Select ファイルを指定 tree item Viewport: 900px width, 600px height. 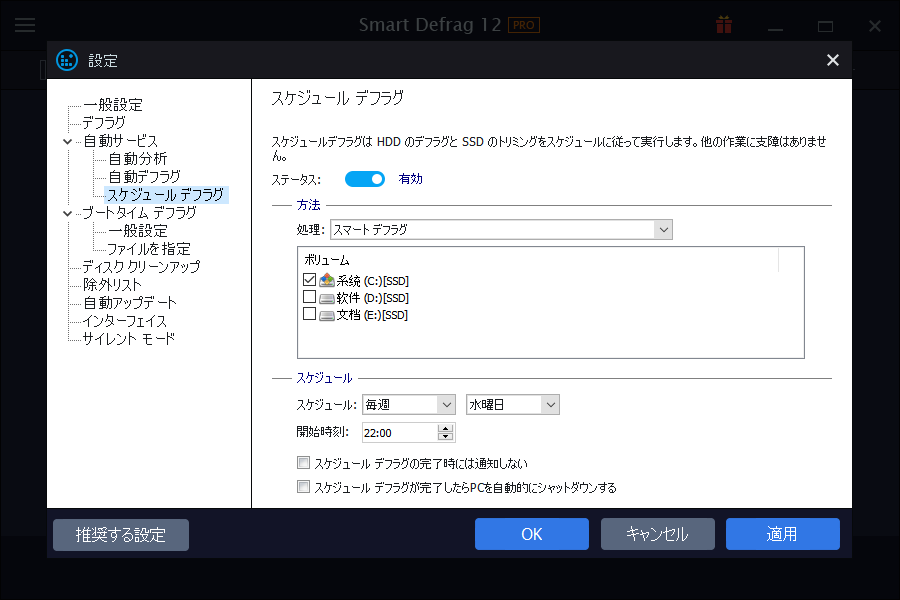pos(149,249)
